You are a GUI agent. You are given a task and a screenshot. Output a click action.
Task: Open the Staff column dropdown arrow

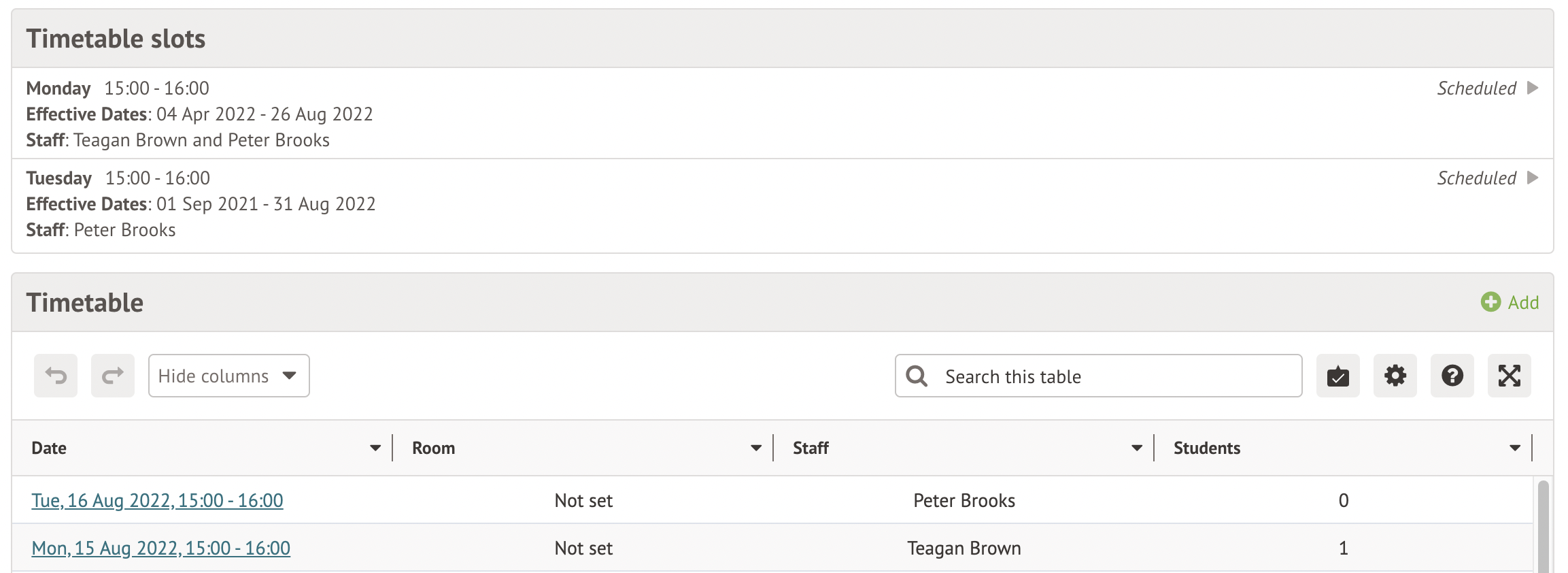point(1136,448)
